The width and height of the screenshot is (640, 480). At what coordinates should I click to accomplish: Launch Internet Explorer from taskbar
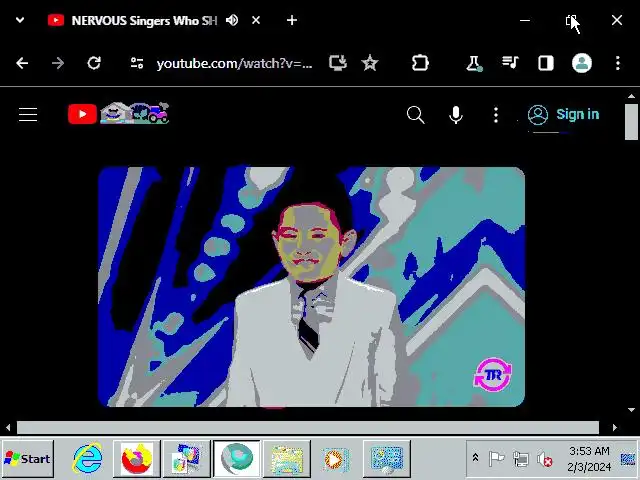(x=87, y=458)
